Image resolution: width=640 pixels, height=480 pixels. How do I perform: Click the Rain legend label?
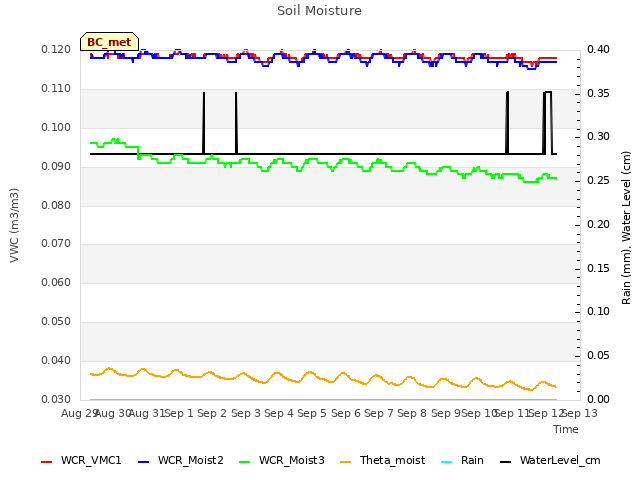click(x=472, y=460)
